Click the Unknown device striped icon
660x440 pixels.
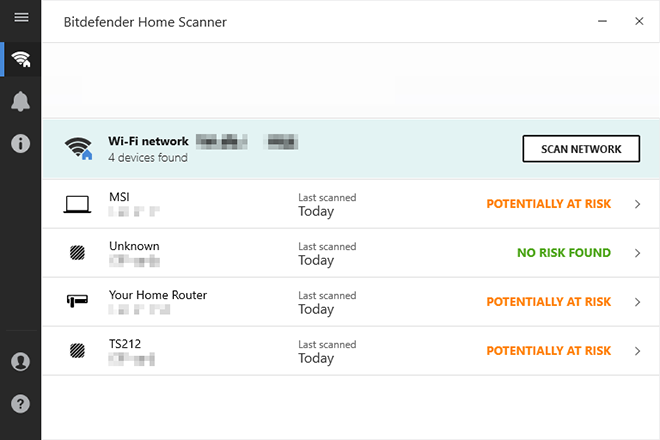77,253
